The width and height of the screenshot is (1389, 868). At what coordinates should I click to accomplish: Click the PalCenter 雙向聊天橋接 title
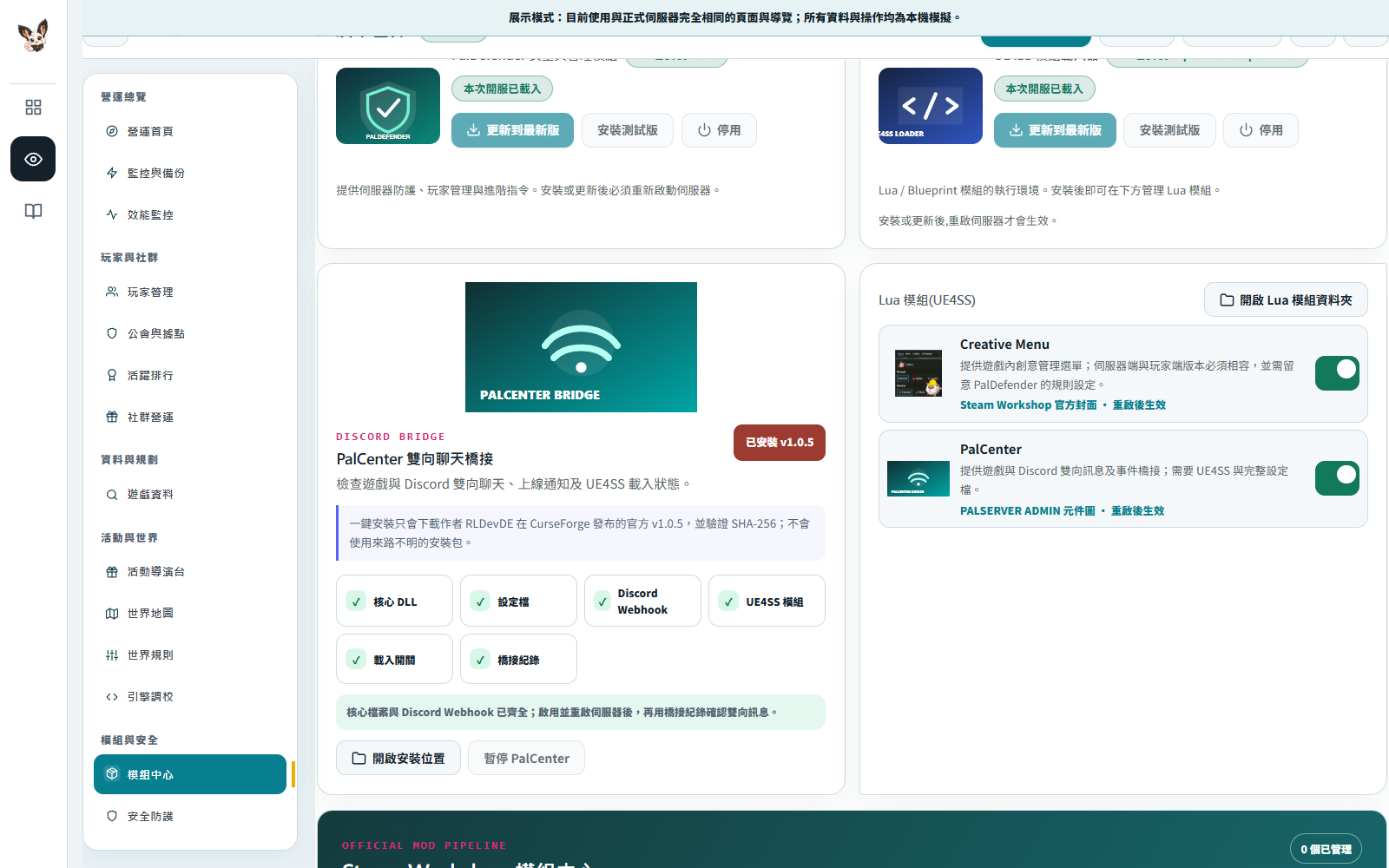(x=415, y=459)
